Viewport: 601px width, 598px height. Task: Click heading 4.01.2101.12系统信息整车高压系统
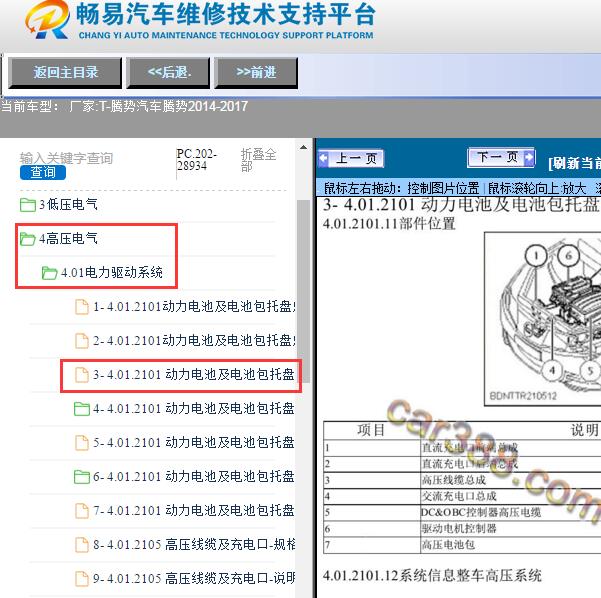click(432, 575)
